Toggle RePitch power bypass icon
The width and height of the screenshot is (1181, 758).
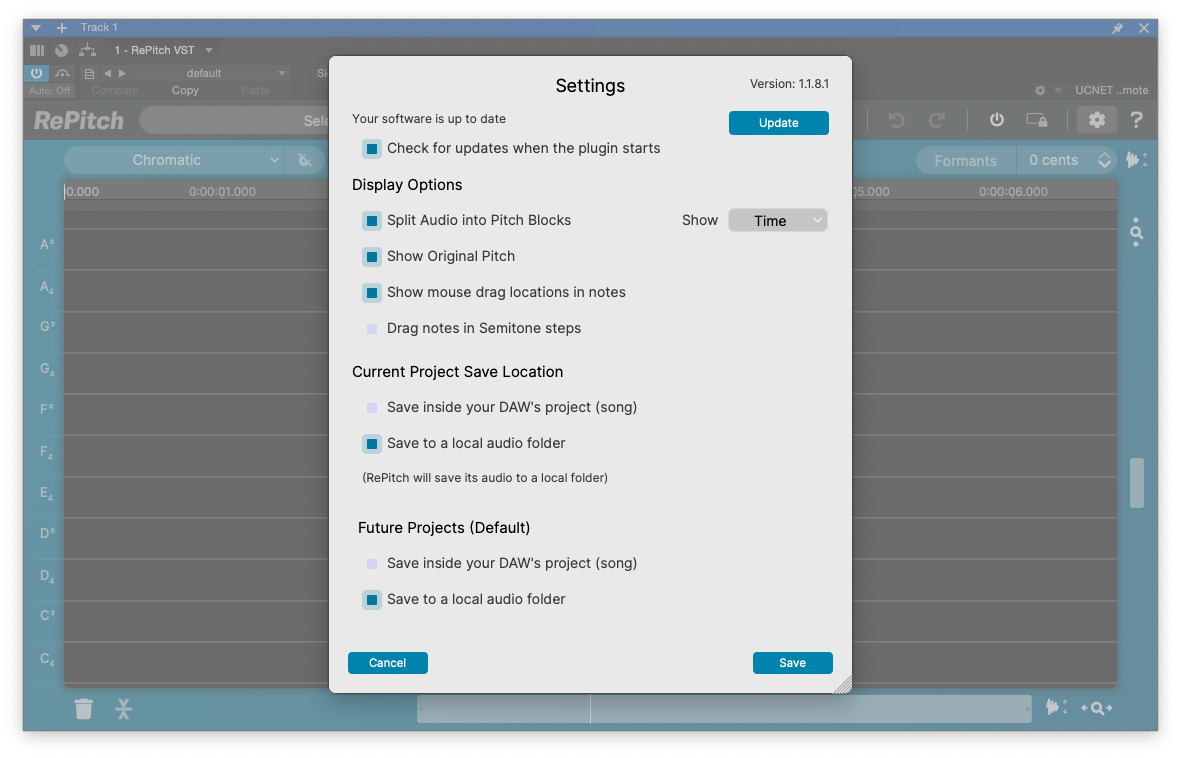pyautogui.click(x=996, y=120)
